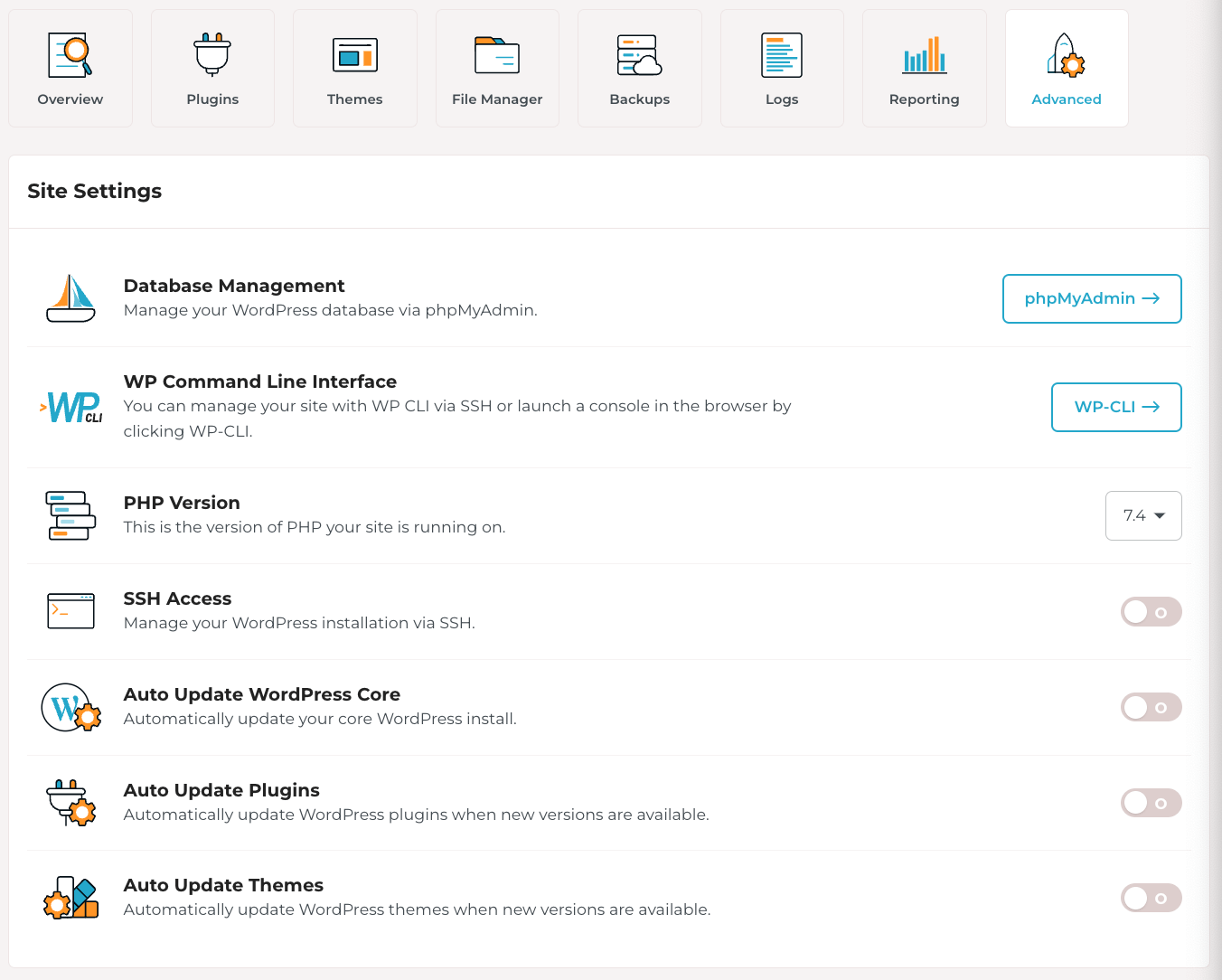
Task: Turn on Auto Update WordPress Core
Action: click(x=1151, y=707)
